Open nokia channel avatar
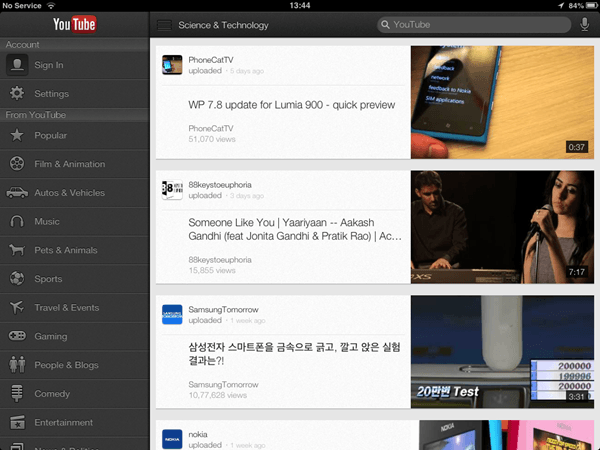The height and width of the screenshot is (450, 600). (x=172, y=439)
